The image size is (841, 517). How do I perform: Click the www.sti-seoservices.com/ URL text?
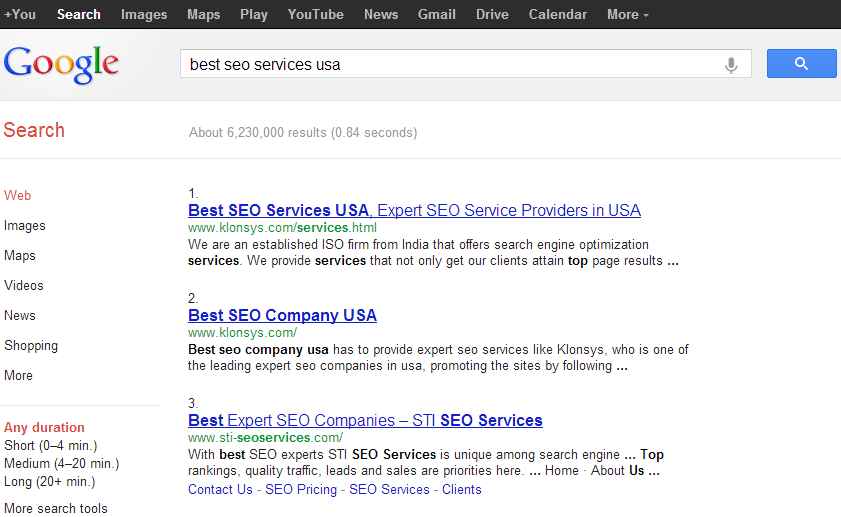pyautogui.click(x=265, y=438)
